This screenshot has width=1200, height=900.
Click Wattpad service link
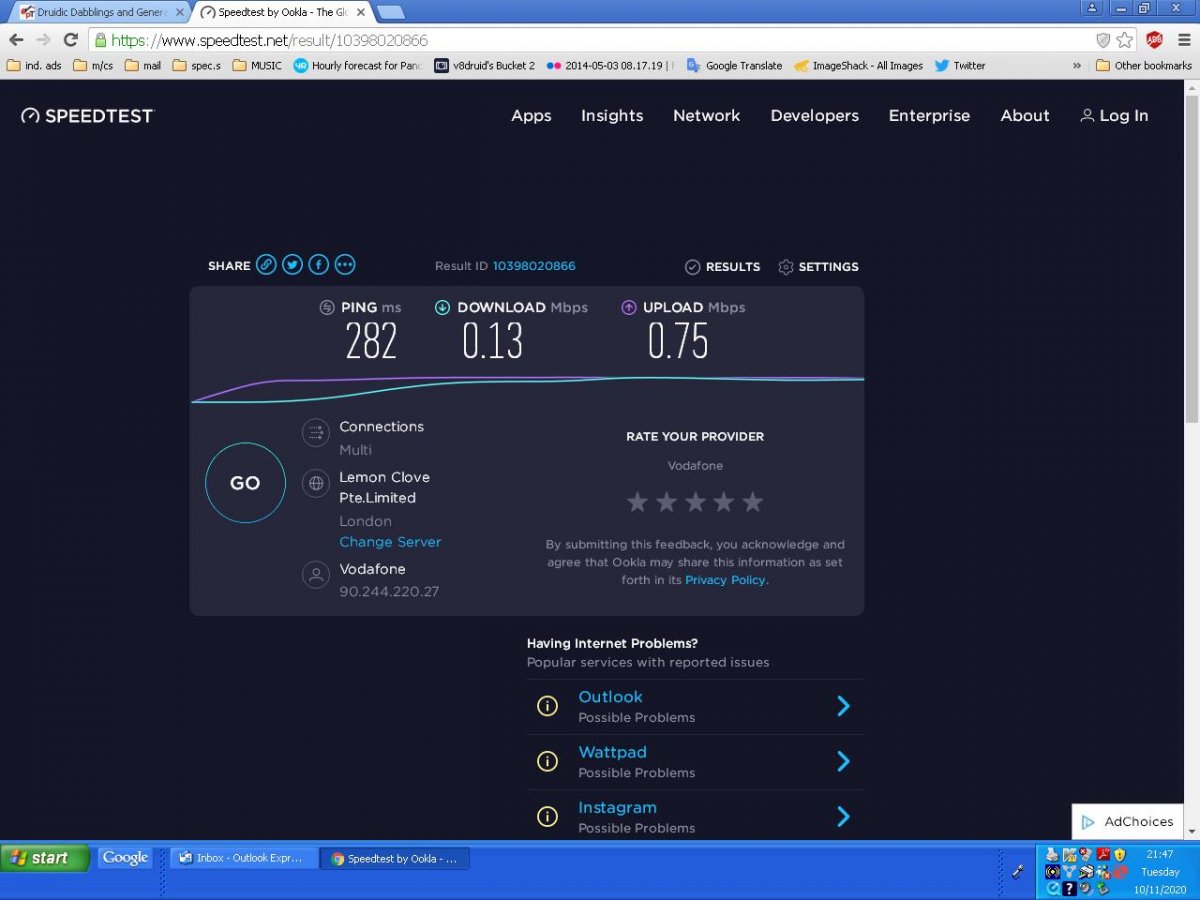pyautogui.click(x=612, y=752)
